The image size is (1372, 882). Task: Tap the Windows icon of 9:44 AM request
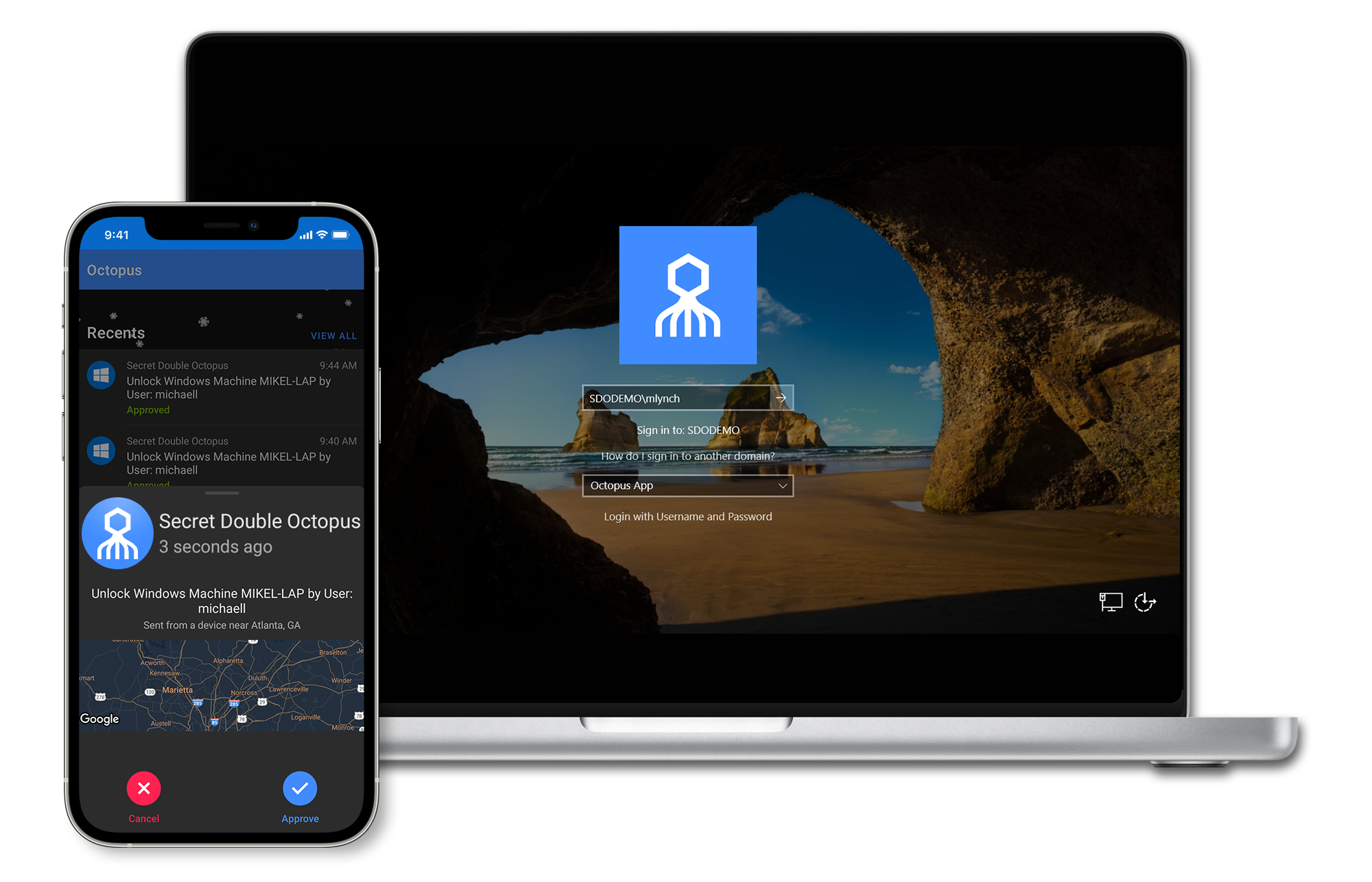coord(102,375)
